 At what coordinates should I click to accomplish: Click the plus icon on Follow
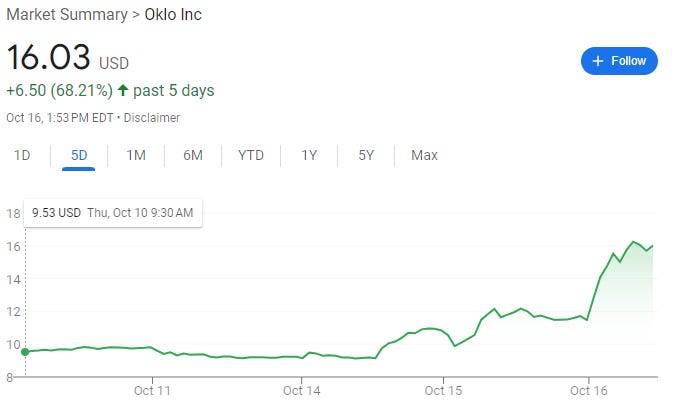click(x=598, y=61)
